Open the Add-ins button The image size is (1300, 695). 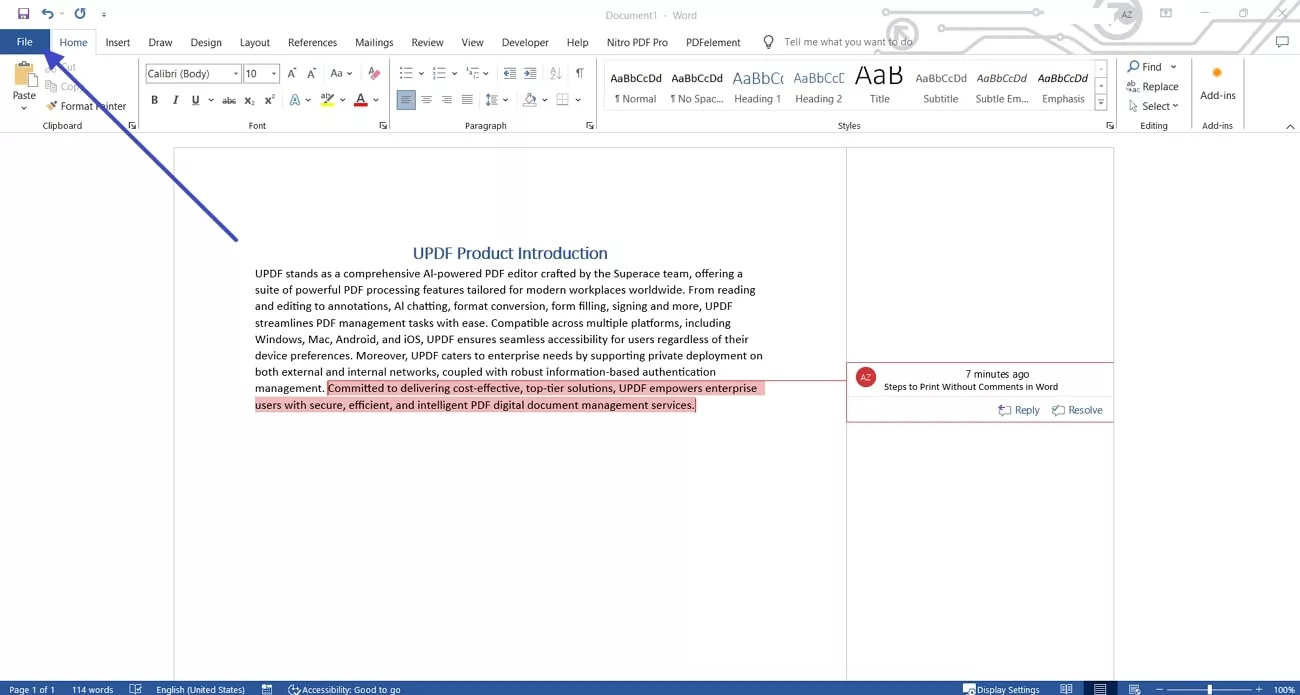click(x=1217, y=84)
